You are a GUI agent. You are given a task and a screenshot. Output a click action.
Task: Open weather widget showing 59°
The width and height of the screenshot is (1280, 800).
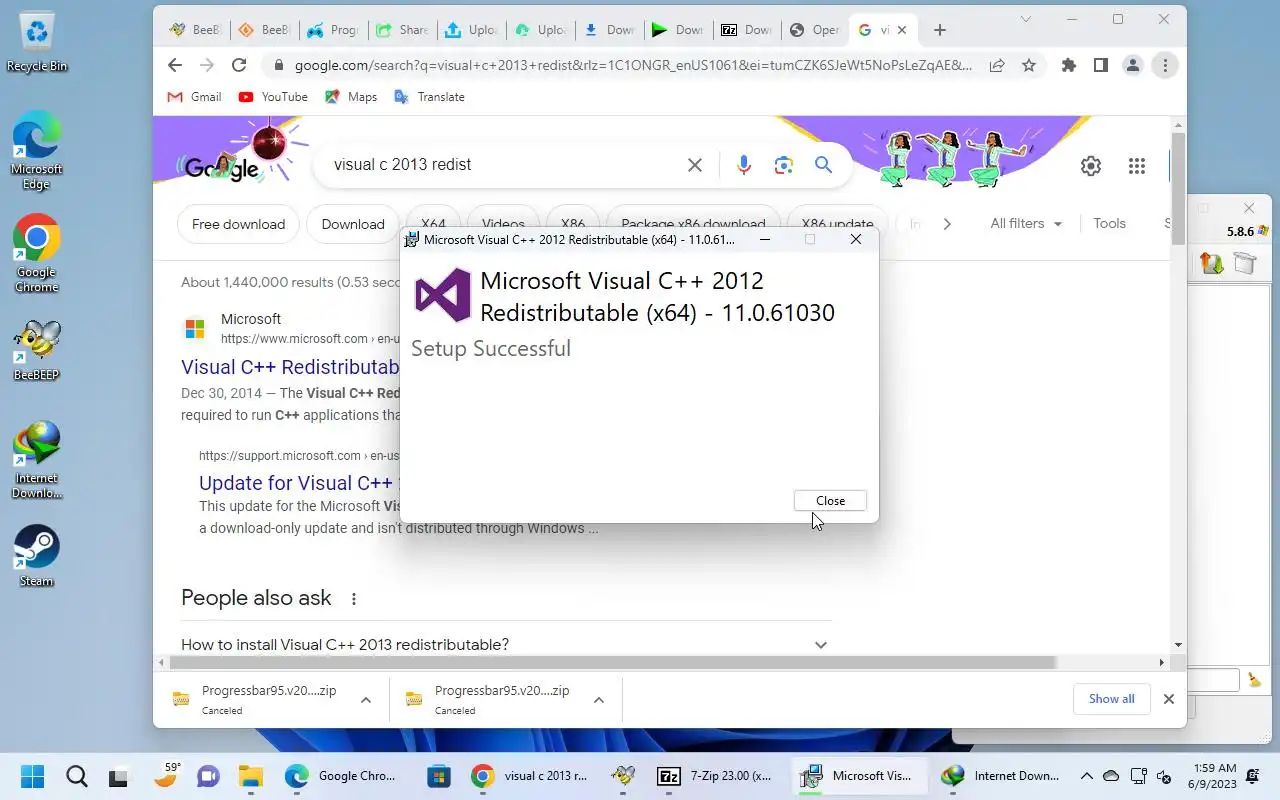pyautogui.click(x=166, y=776)
